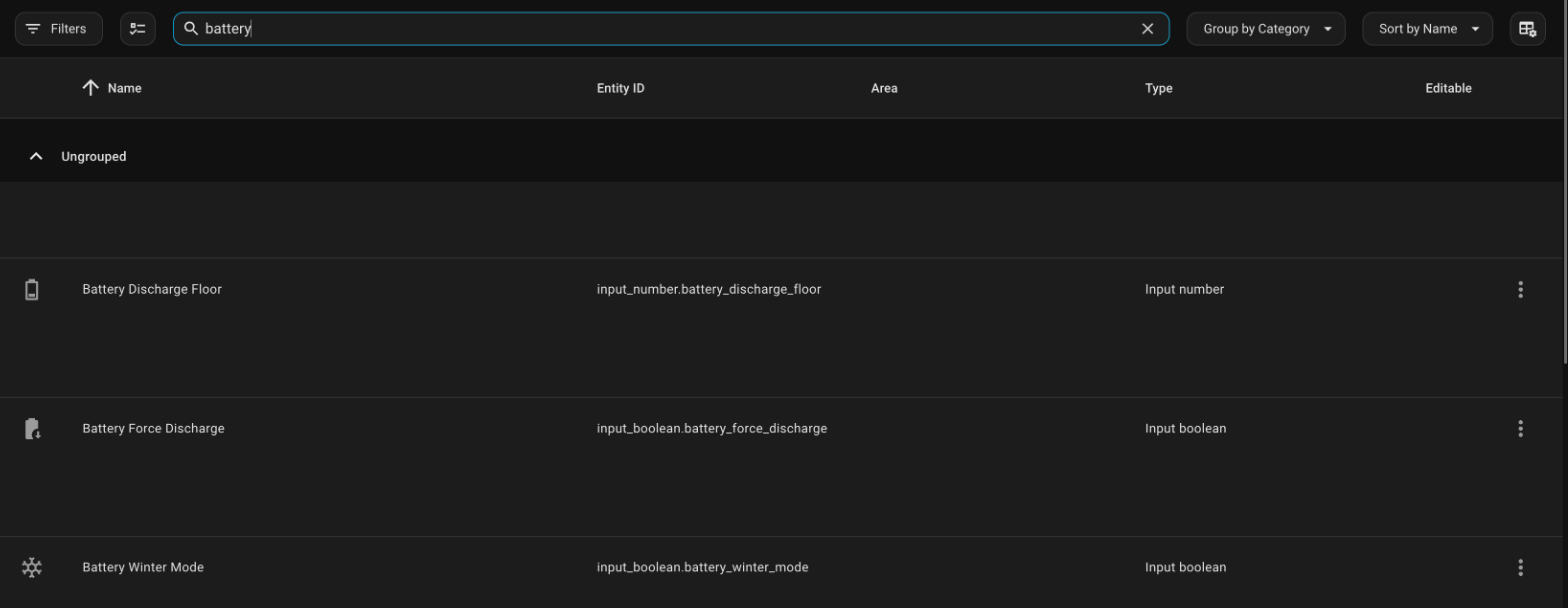Click the Battery Winter Mode snowflake icon
1568x608 pixels.
point(32,568)
